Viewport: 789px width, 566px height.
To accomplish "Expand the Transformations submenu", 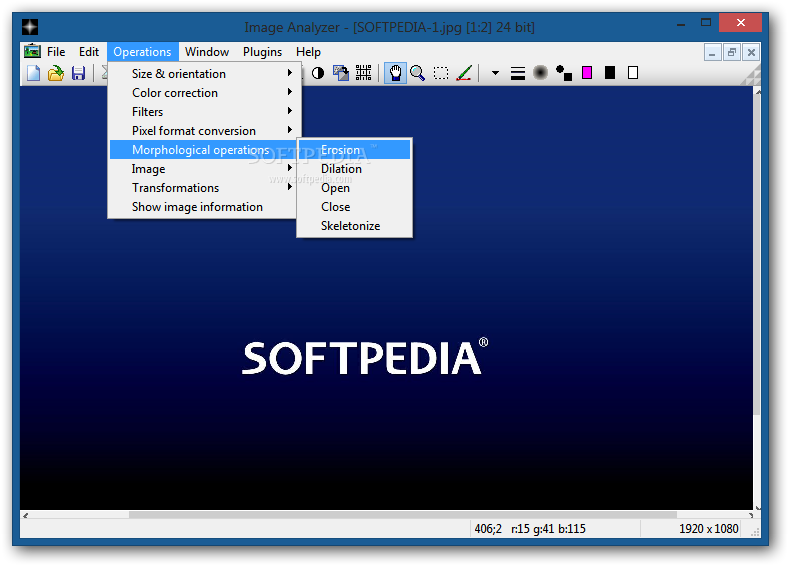I will (203, 188).
